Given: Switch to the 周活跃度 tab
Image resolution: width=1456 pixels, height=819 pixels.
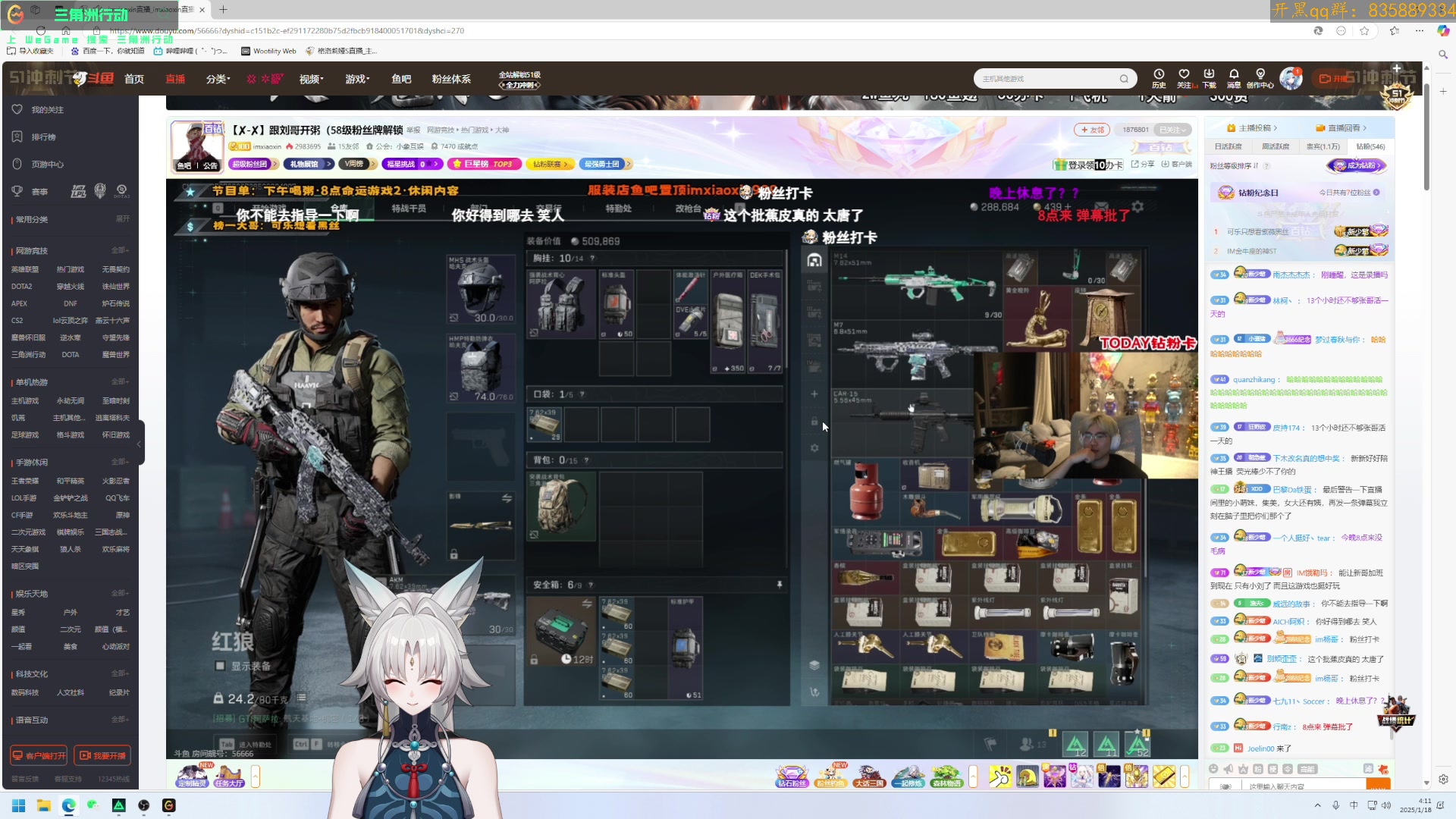Looking at the screenshot, I should [1276, 147].
